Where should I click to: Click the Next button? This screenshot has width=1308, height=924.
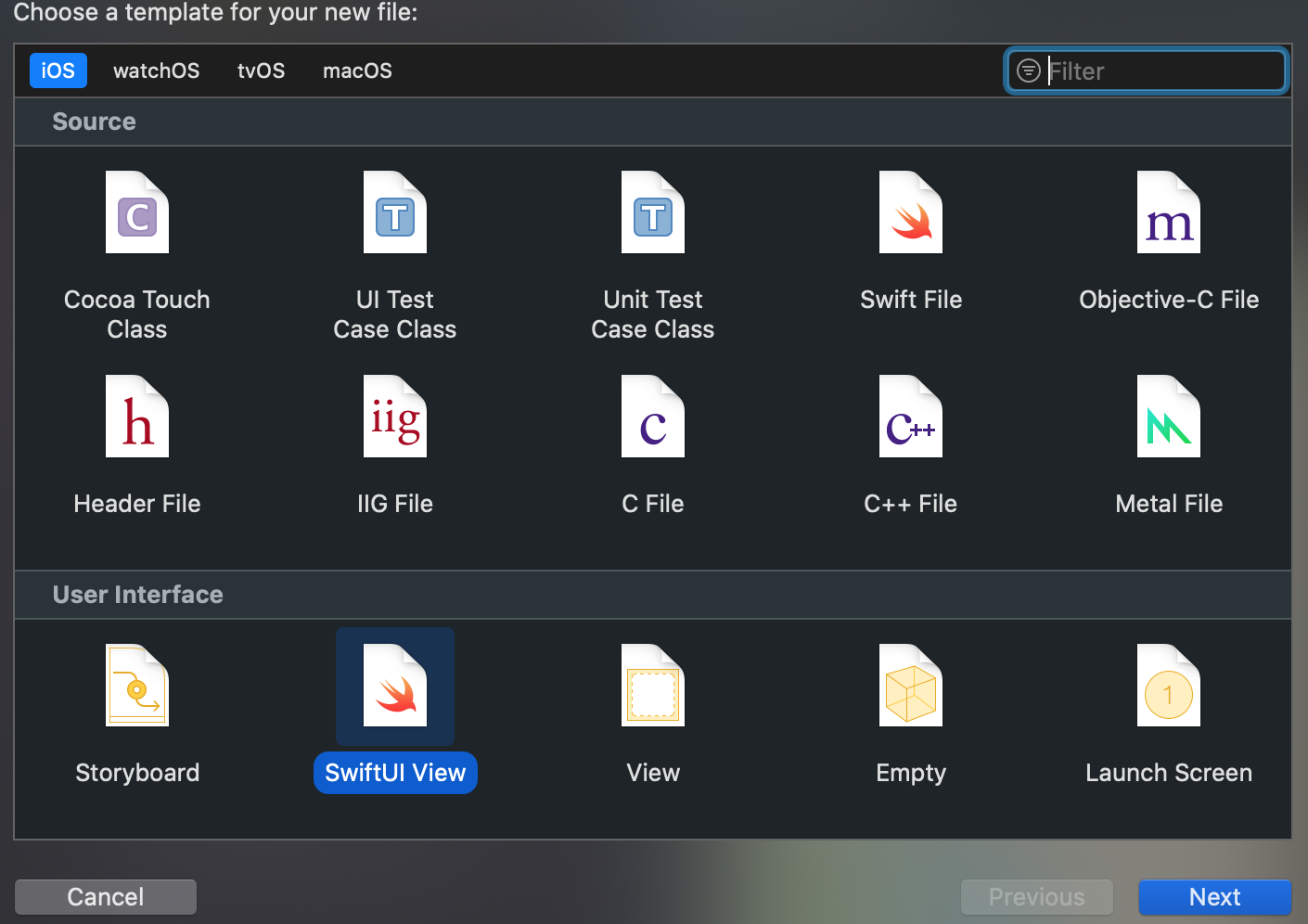coord(1215,897)
